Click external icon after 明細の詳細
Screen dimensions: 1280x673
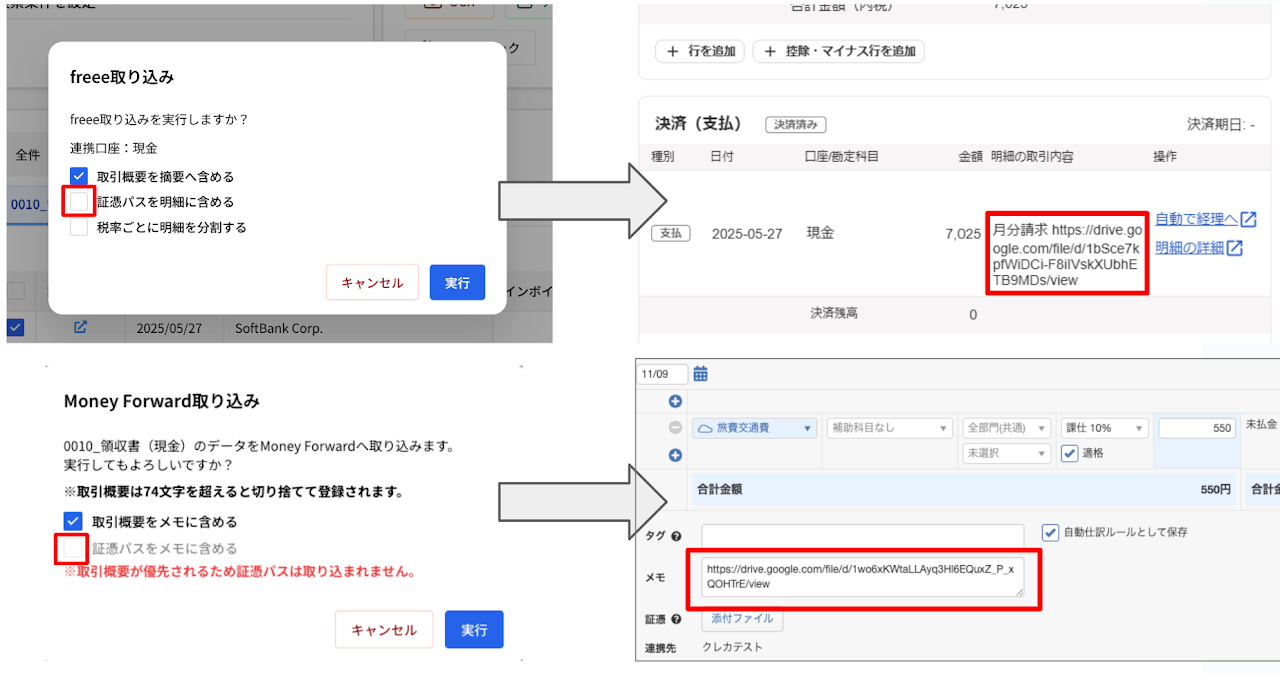[1235, 248]
